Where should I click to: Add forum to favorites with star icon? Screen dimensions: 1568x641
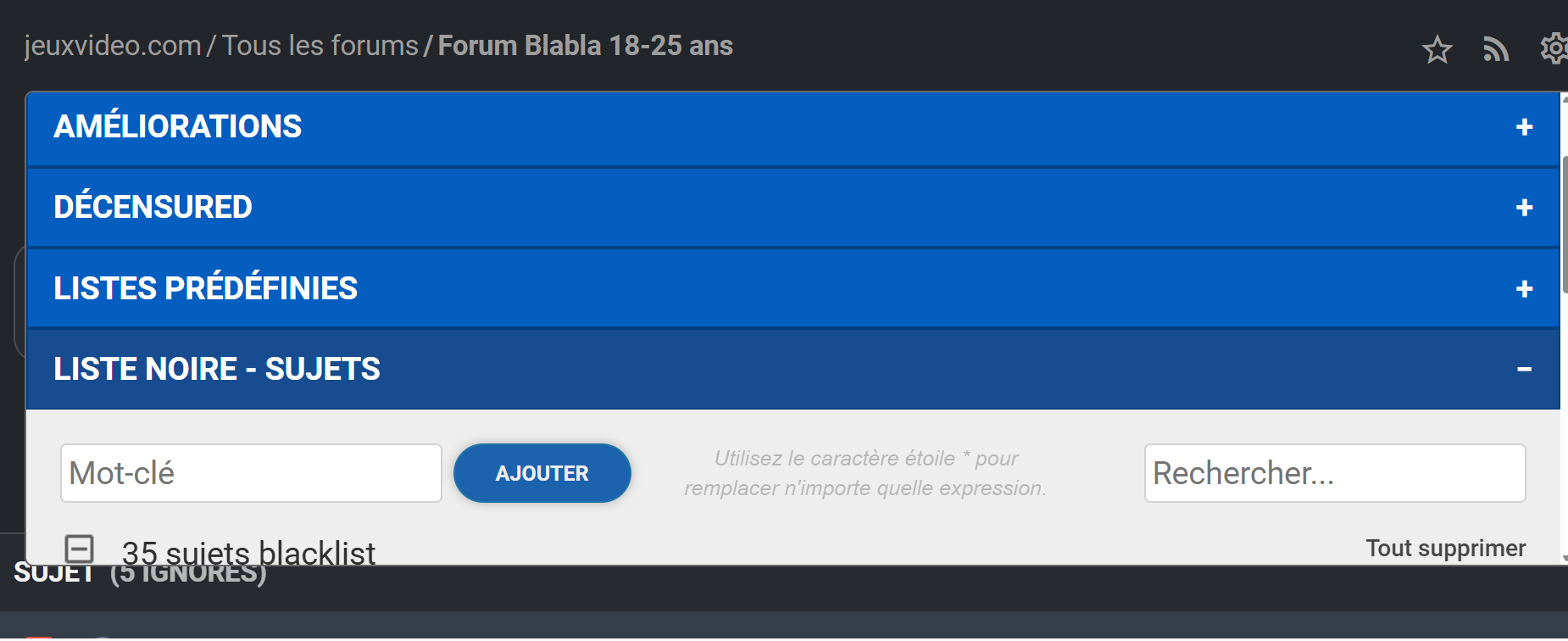[1437, 49]
